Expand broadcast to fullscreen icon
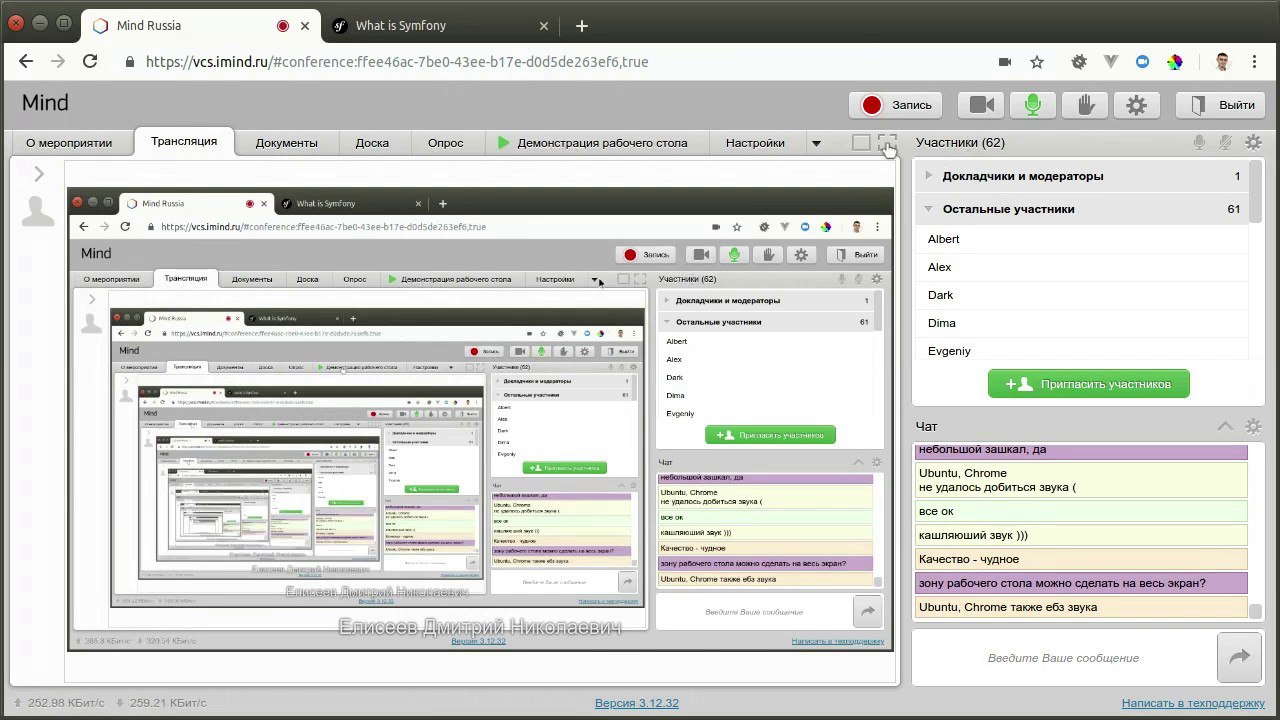Viewport: 1280px width, 720px height. tap(887, 143)
